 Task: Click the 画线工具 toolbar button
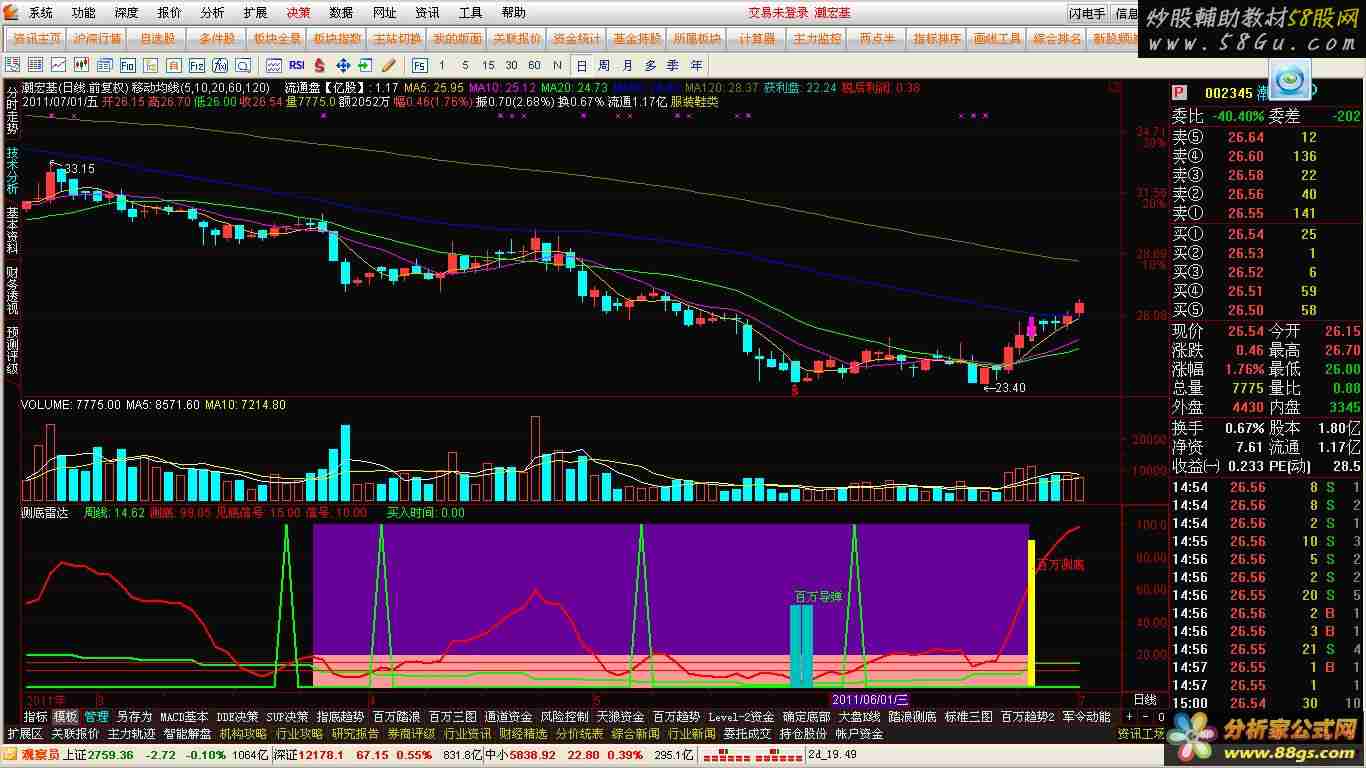[x=998, y=39]
